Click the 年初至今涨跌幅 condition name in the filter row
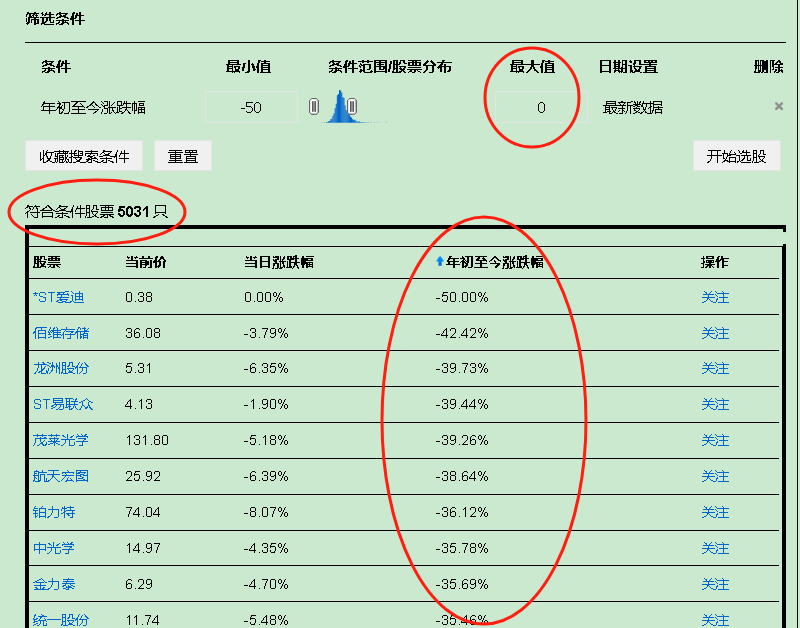The width and height of the screenshot is (800, 628). 93,108
